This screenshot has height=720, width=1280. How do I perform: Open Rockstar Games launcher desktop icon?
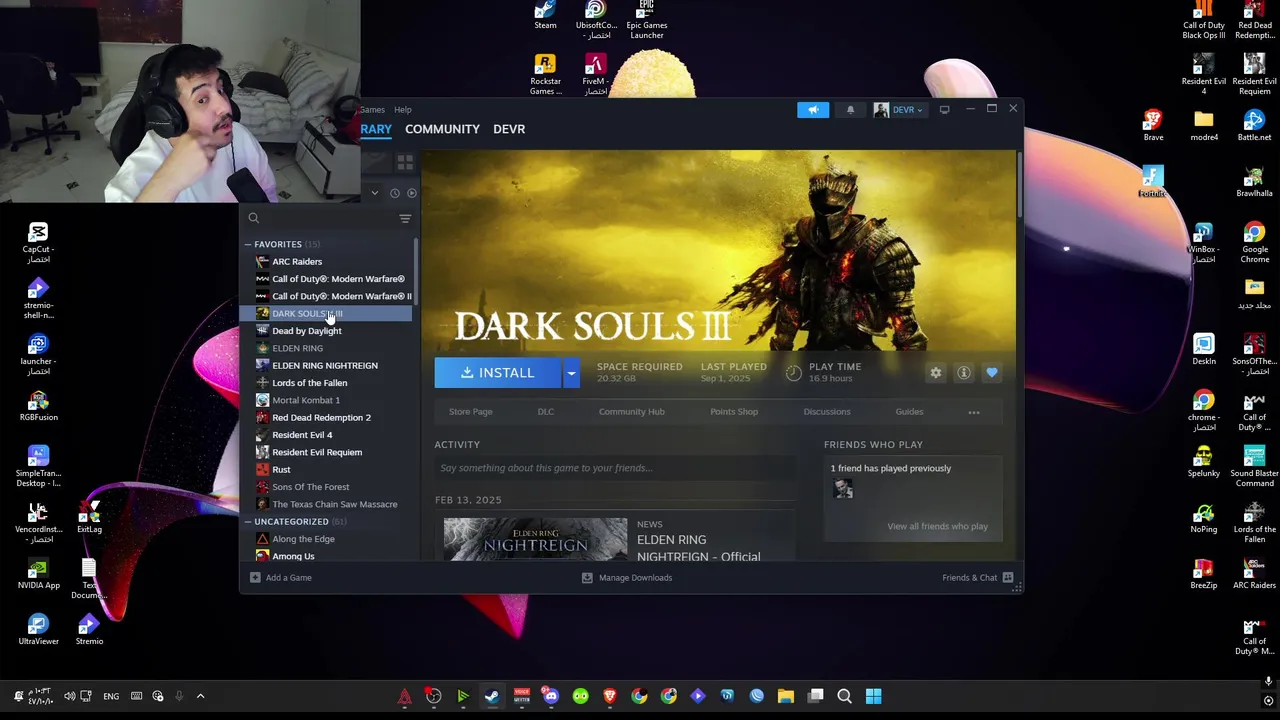(545, 75)
